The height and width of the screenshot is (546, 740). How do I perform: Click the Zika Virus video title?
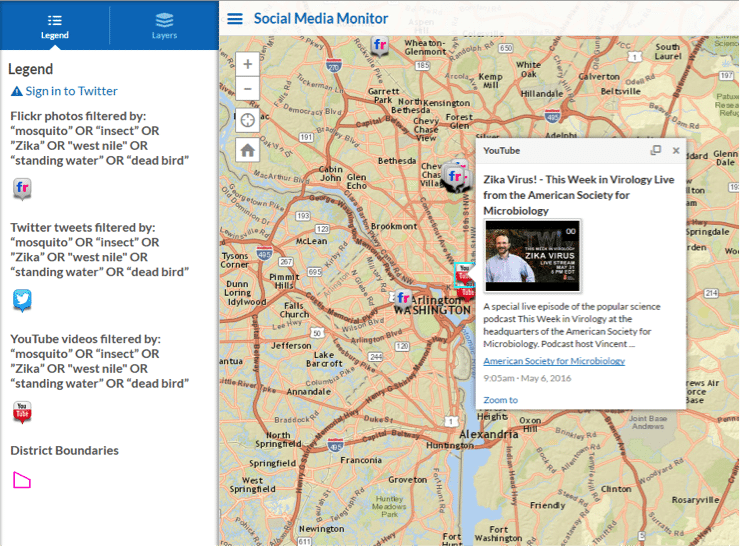pos(579,195)
